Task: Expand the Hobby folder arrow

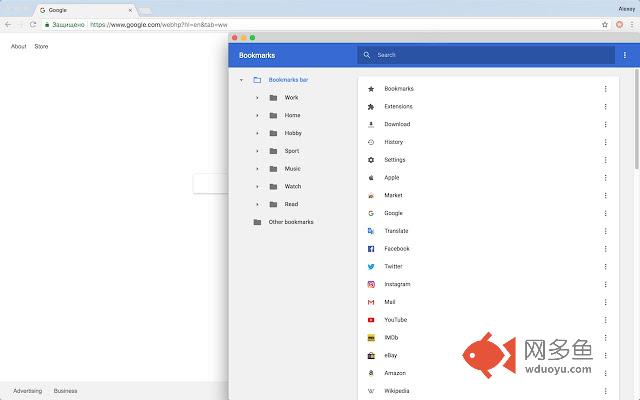Action: 257,133
